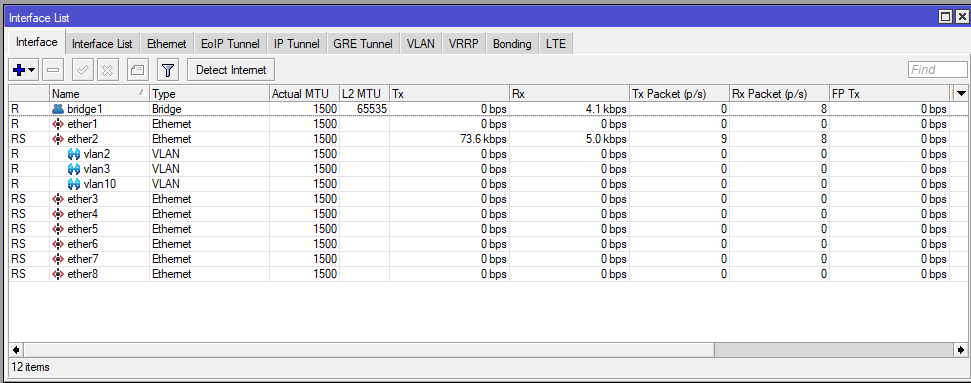Click the left arrow of horizontal scrollbar
The image size is (971, 383).
15,350
